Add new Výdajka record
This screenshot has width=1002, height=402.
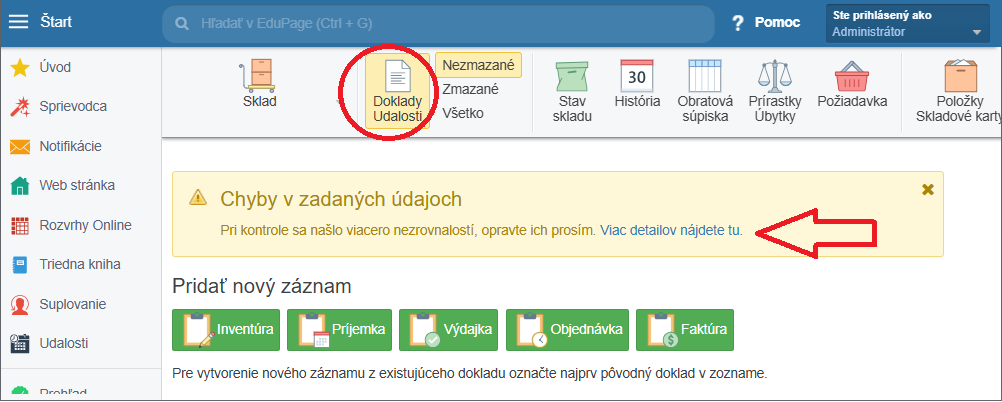(449, 330)
